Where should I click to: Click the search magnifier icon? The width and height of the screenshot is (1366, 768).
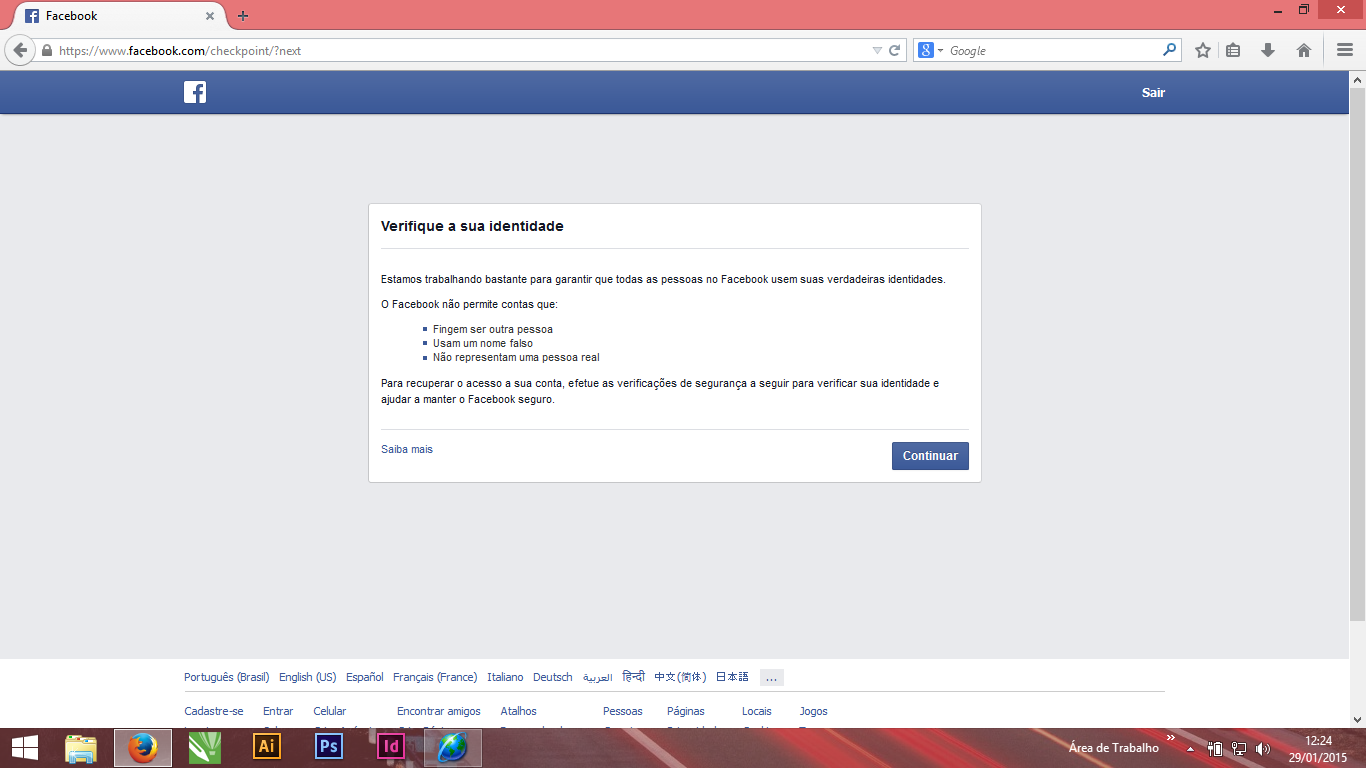(x=1169, y=50)
